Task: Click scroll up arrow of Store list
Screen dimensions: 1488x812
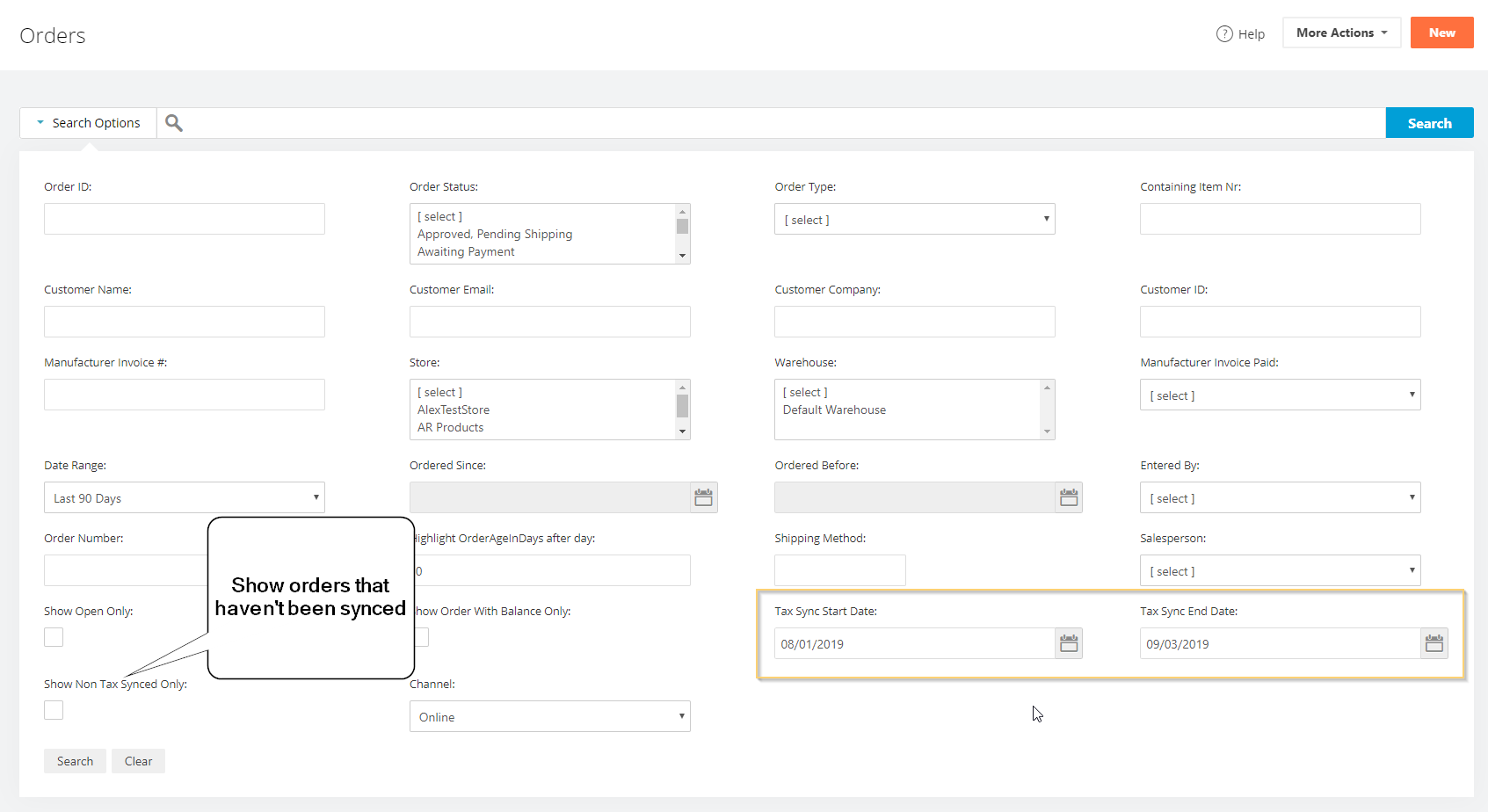Action: [682, 388]
